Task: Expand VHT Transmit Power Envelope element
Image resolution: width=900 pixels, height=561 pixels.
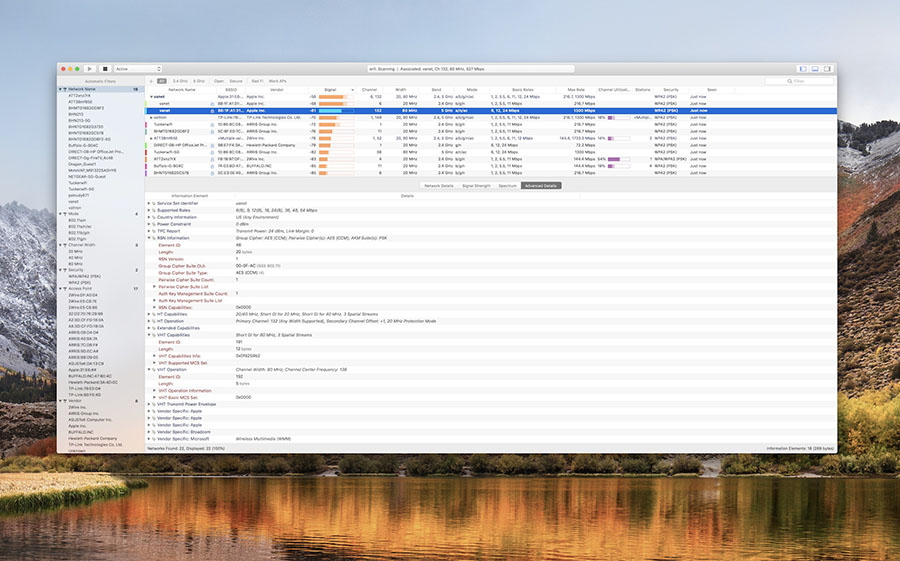Action: tap(149, 404)
